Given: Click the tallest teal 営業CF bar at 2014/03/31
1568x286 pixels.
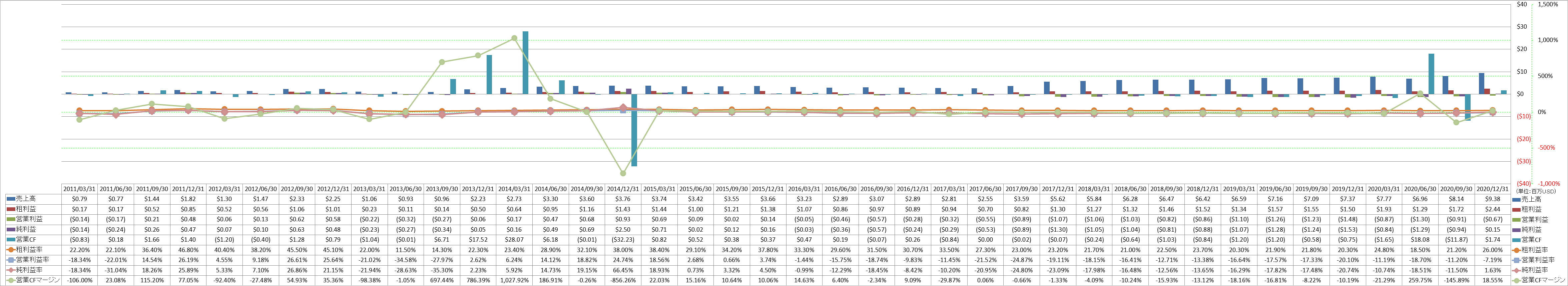Looking at the screenshot, I should pyautogui.click(x=525, y=63).
